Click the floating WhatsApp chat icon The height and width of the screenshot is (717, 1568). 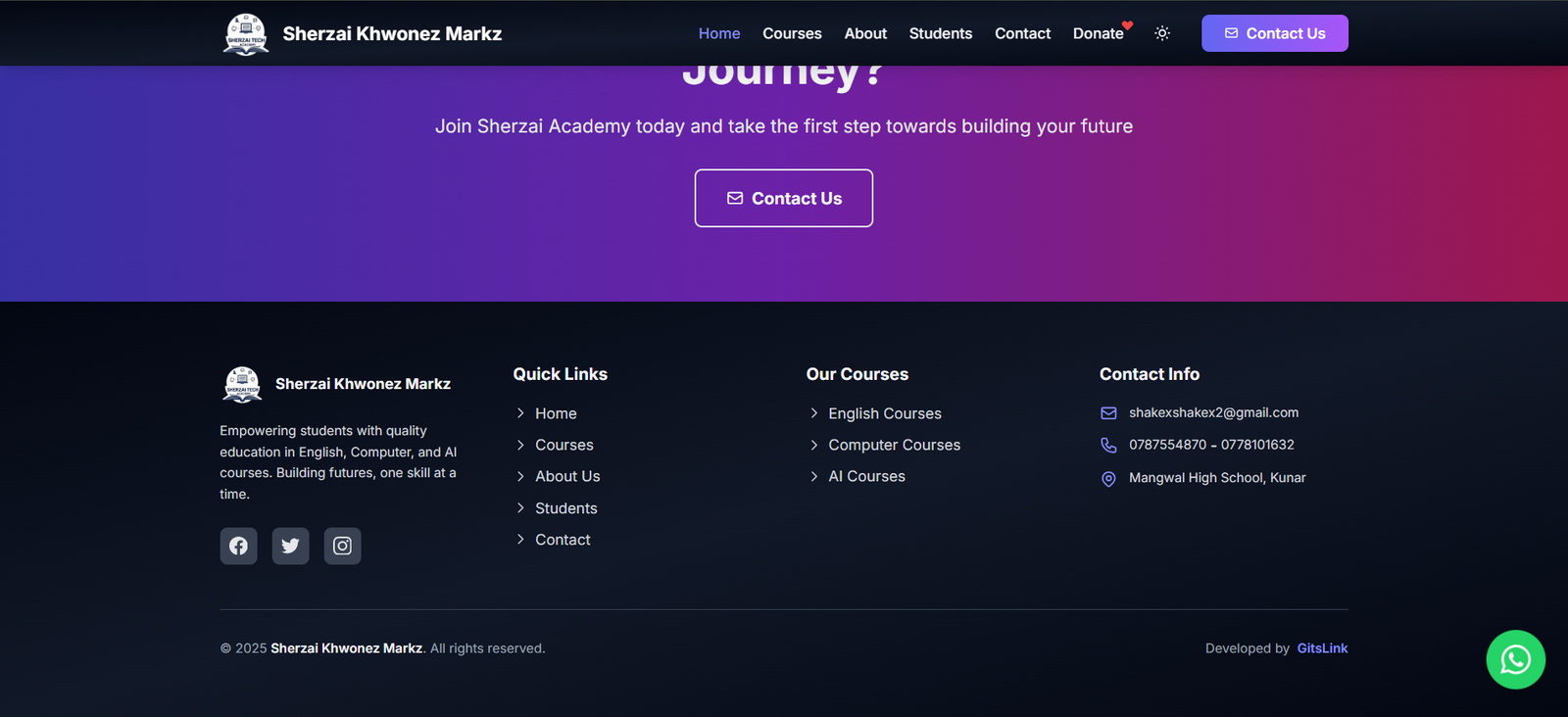click(x=1515, y=659)
